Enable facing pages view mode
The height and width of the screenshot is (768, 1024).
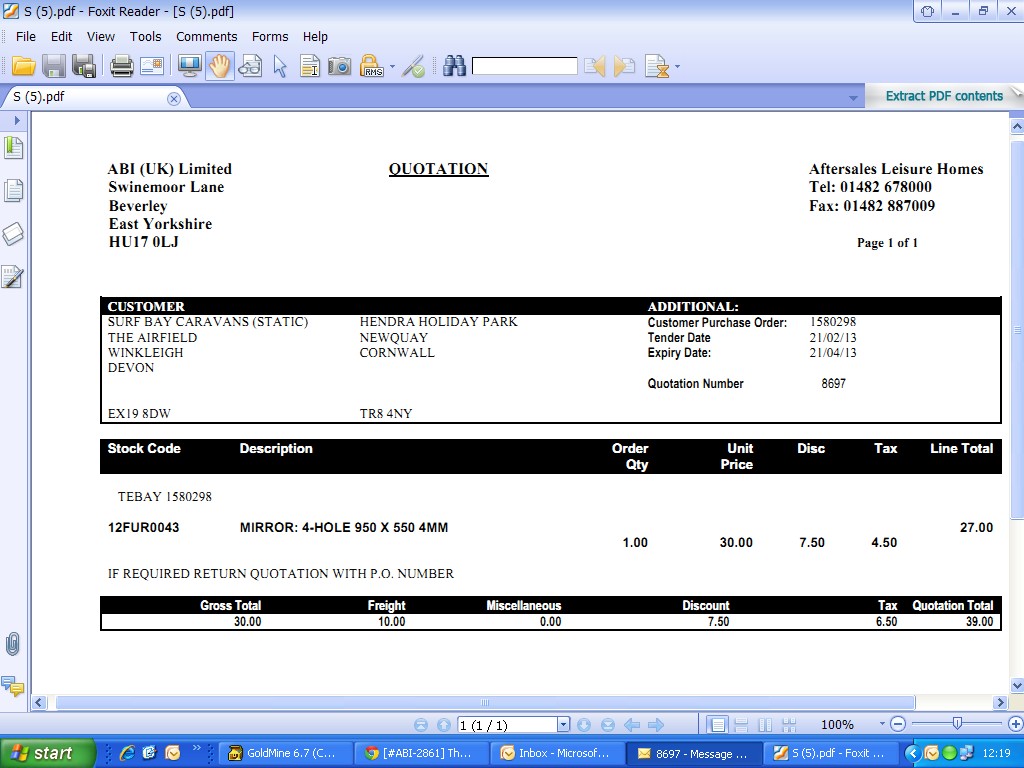pyautogui.click(x=765, y=725)
